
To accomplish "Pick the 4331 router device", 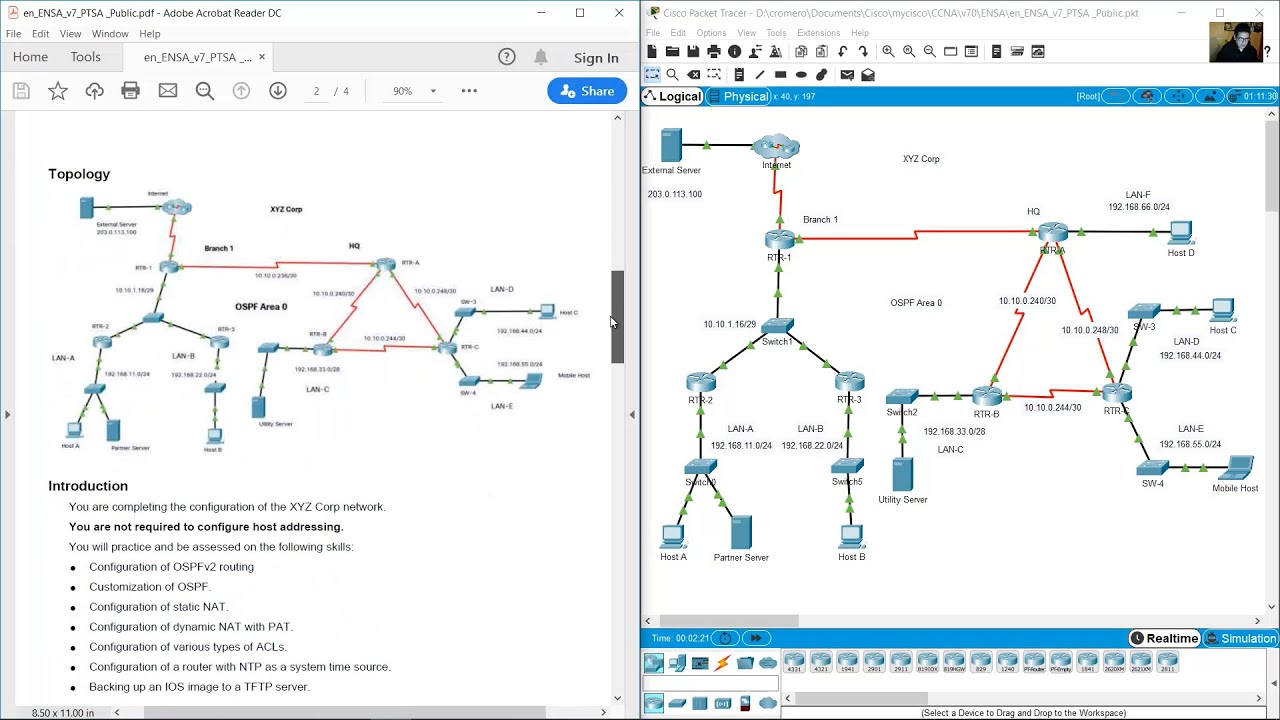I will point(794,662).
